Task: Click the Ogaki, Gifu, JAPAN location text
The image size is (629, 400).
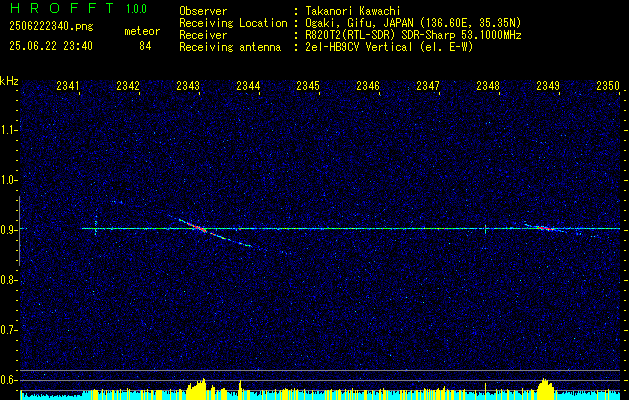Action: click(x=413, y=23)
